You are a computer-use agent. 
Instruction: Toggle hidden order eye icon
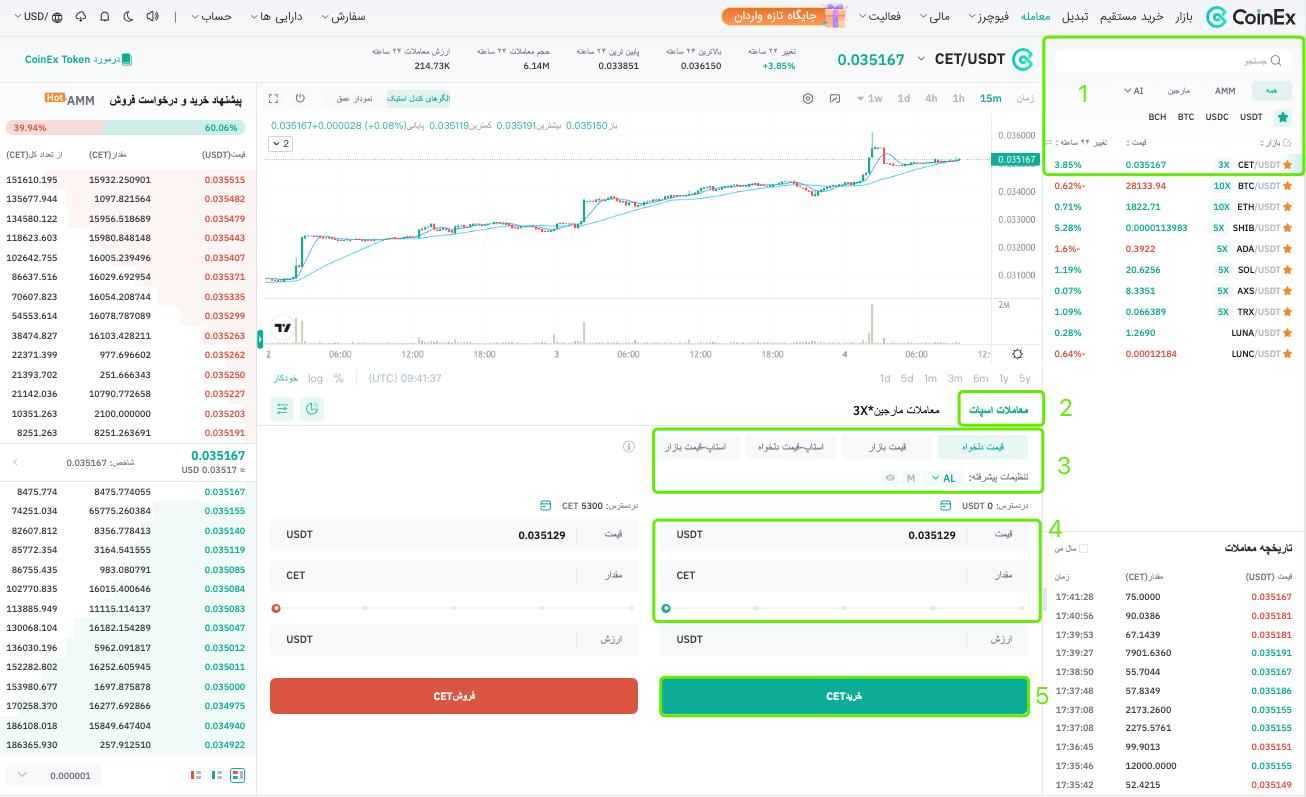point(888,478)
